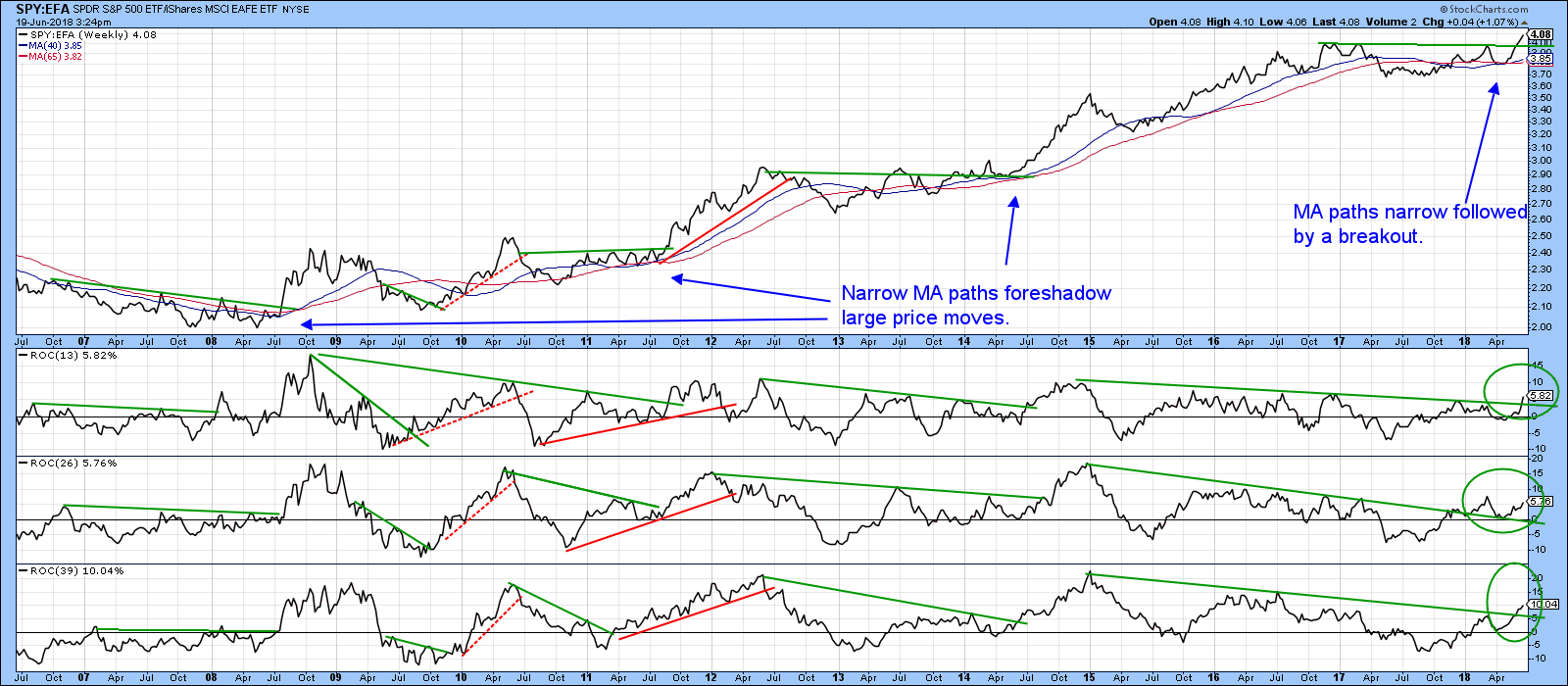1568x686 pixels.
Task: Click the -10 label on the ROC(39) axis
Action: coord(1539,658)
